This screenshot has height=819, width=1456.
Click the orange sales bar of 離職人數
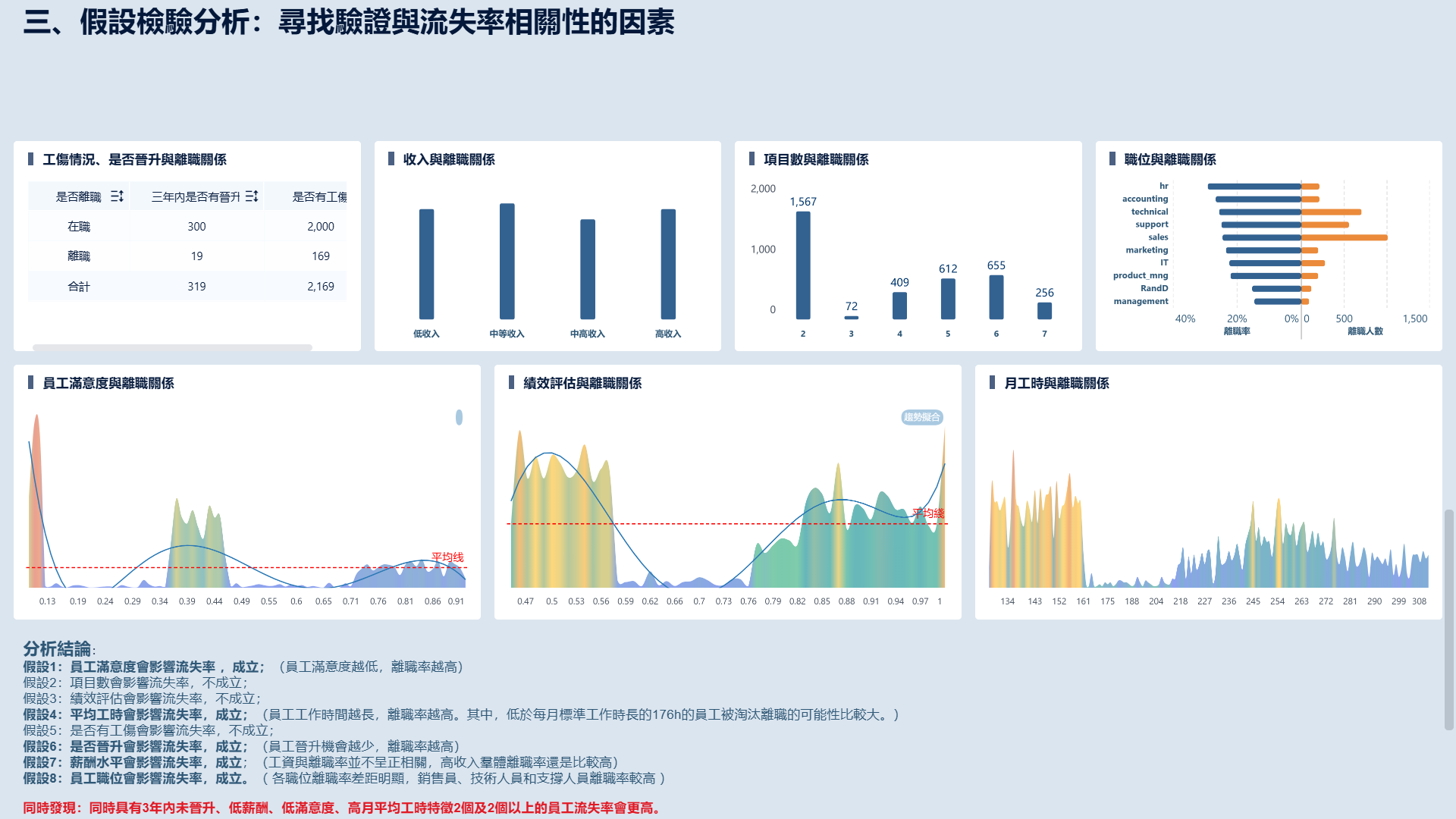(1345, 237)
